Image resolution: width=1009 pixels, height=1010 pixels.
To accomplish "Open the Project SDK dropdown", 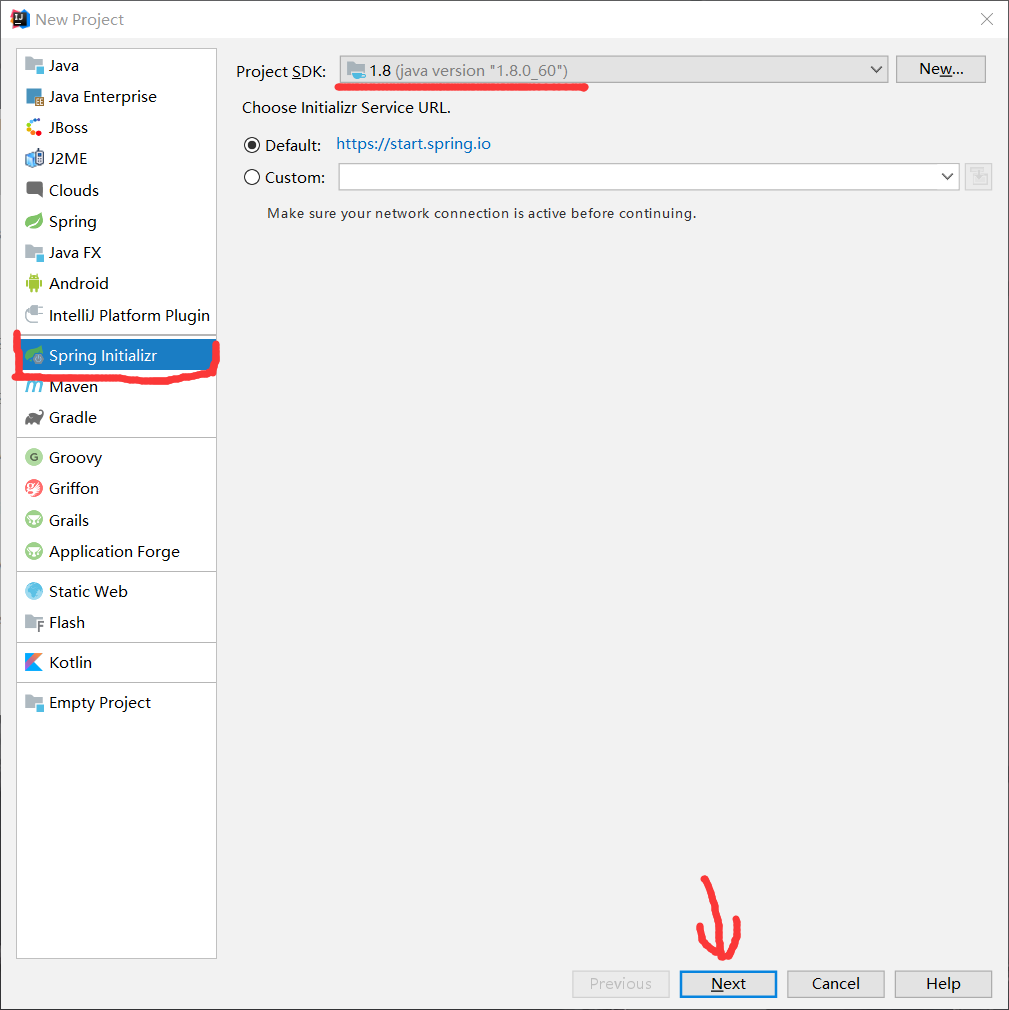I will coord(610,70).
